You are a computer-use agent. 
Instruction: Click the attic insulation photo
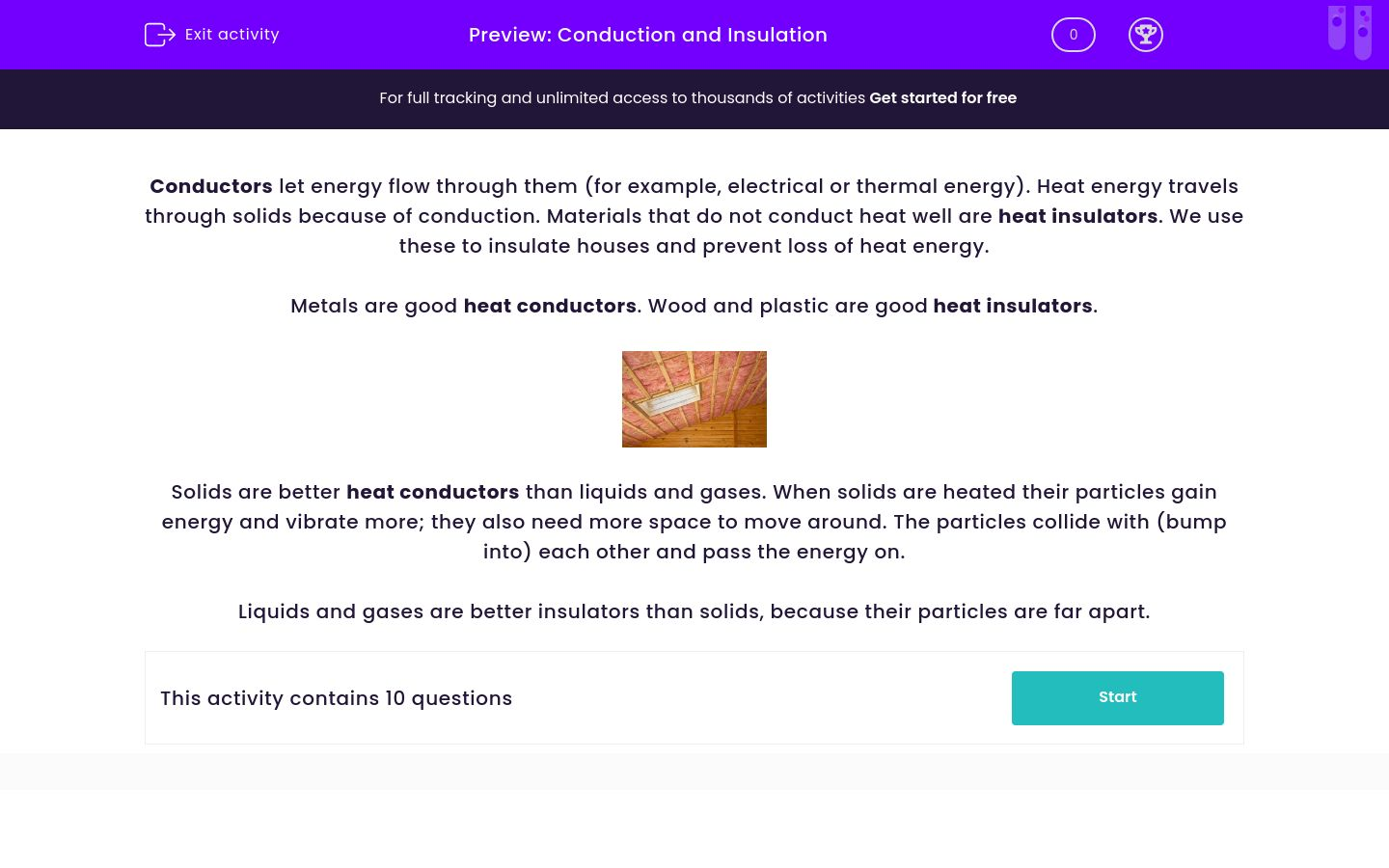point(694,398)
